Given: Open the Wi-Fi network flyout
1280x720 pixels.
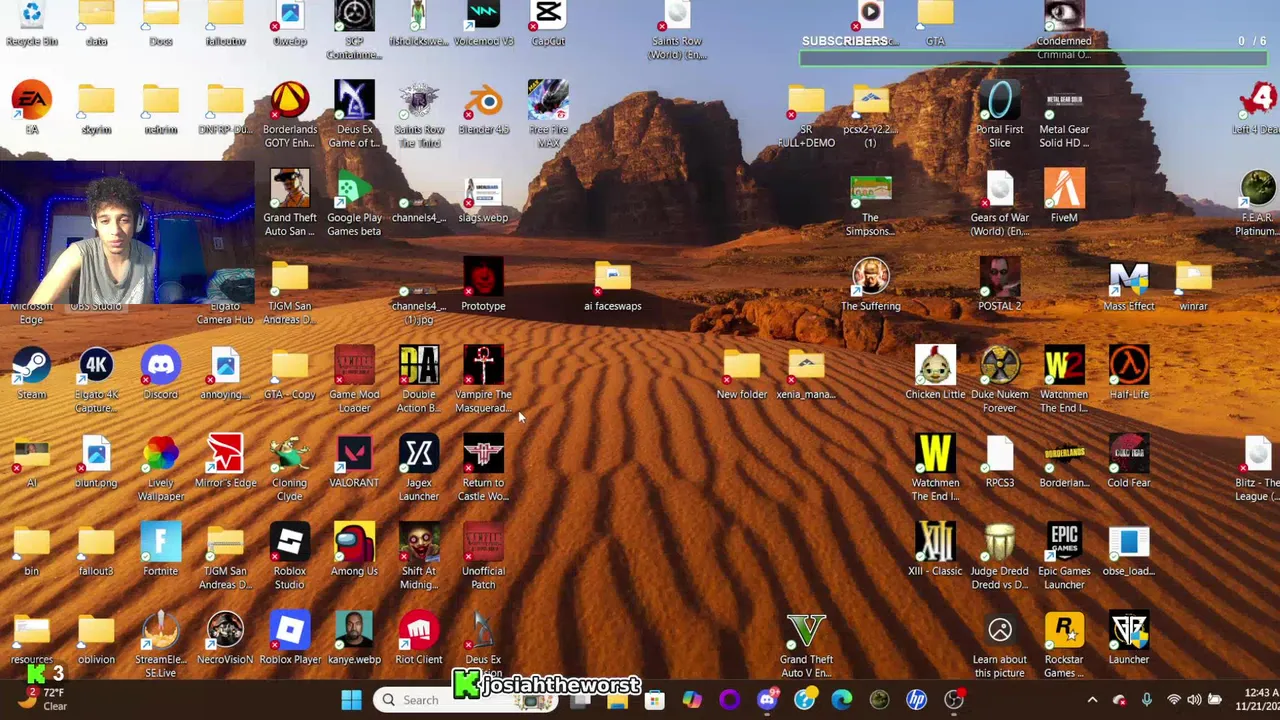Looking at the screenshot, I should coord(1175,700).
